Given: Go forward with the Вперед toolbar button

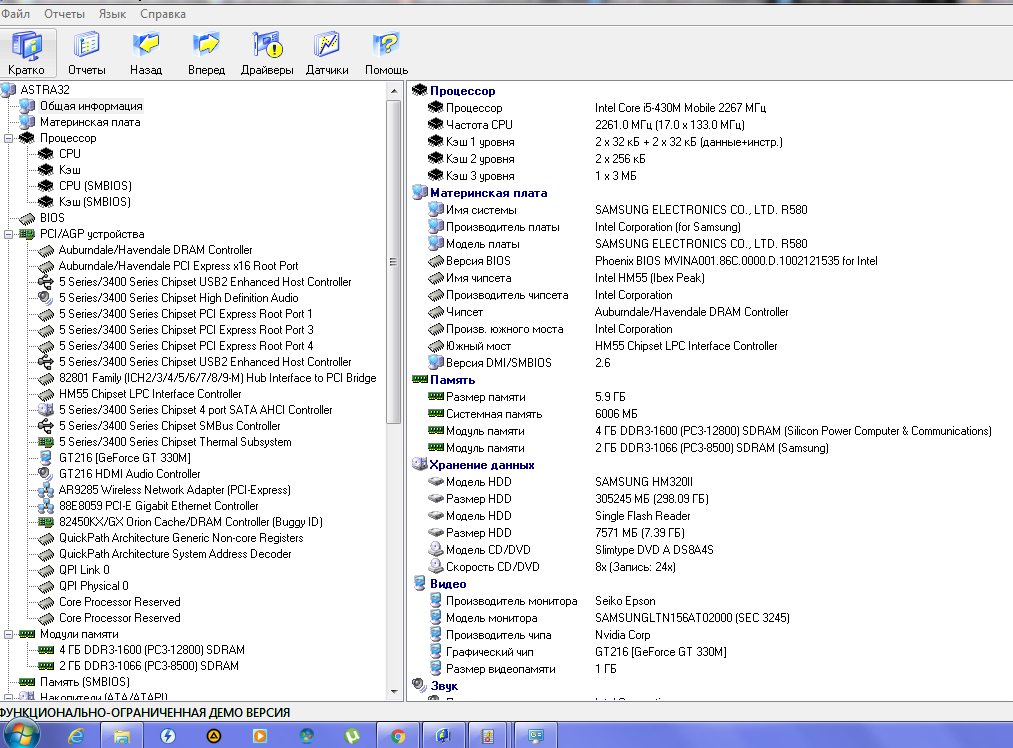Looking at the screenshot, I should (207, 53).
